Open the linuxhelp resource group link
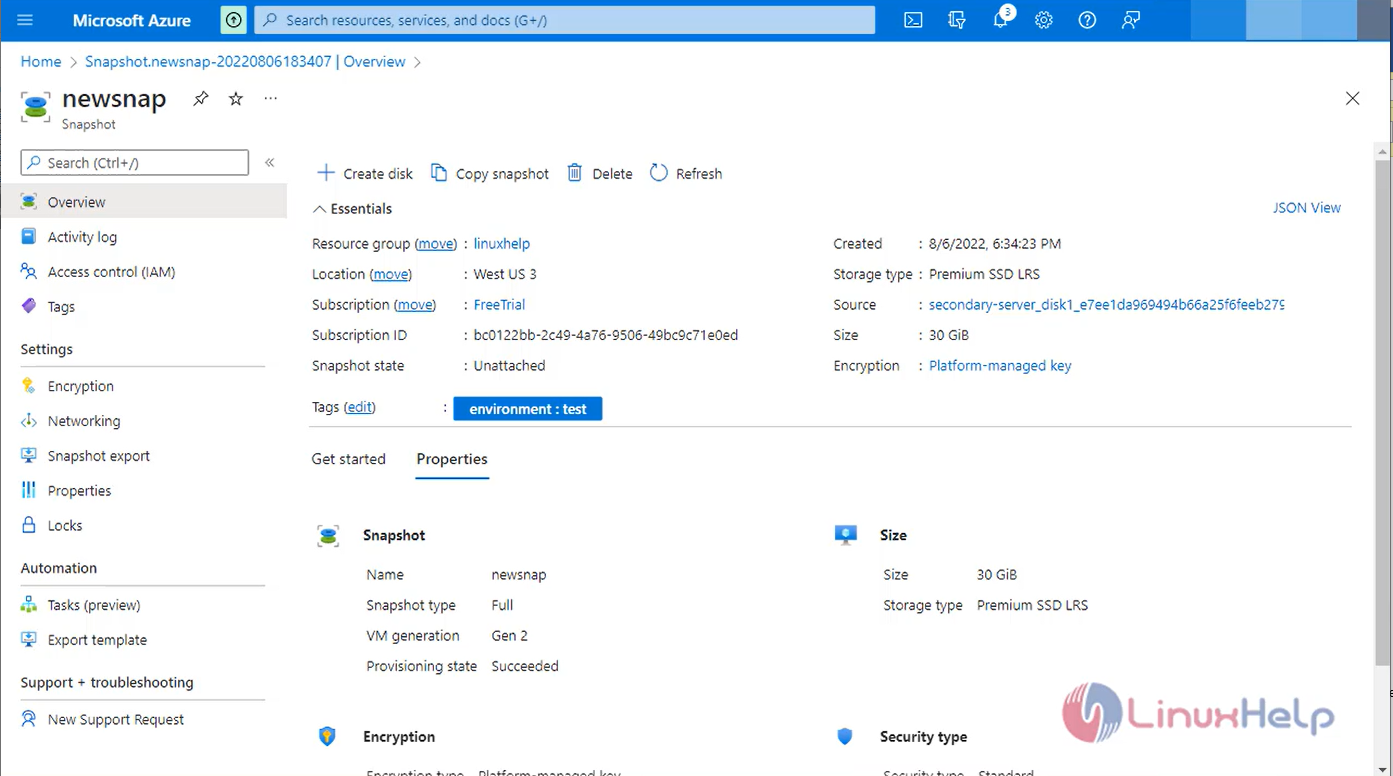The height and width of the screenshot is (776, 1393). click(502, 244)
